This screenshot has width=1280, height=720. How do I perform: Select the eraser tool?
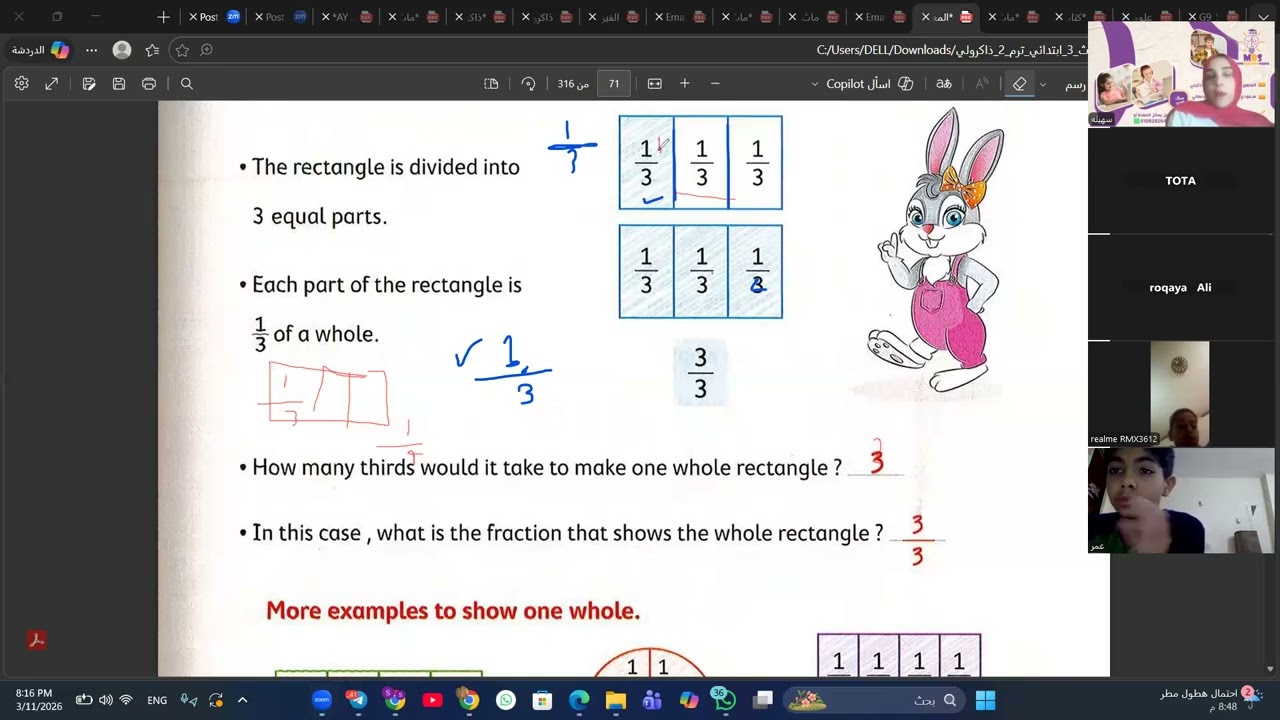1019,84
